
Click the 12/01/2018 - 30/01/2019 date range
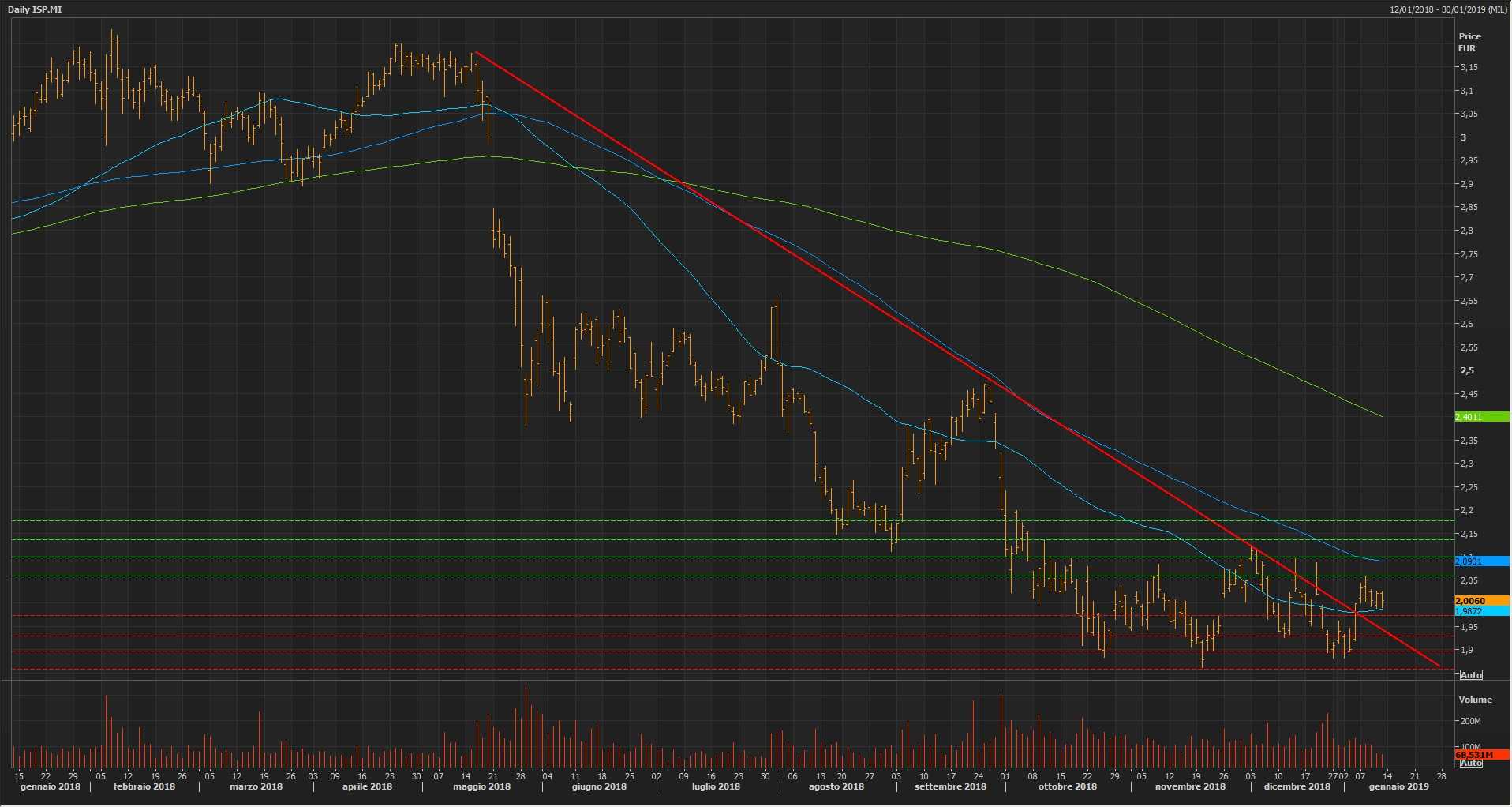point(1448,9)
